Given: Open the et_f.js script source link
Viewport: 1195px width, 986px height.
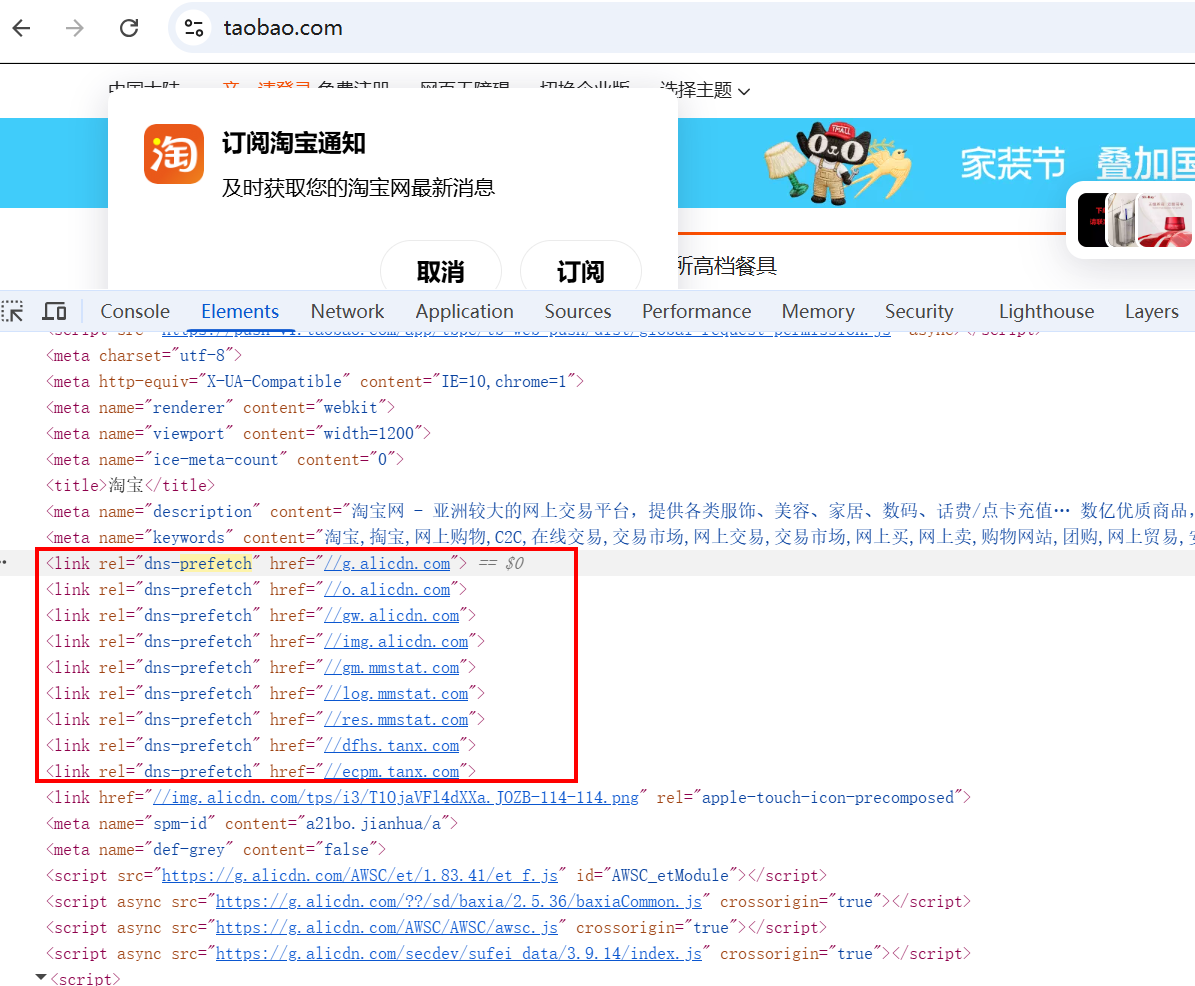Looking at the screenshot, I should 360,875.
